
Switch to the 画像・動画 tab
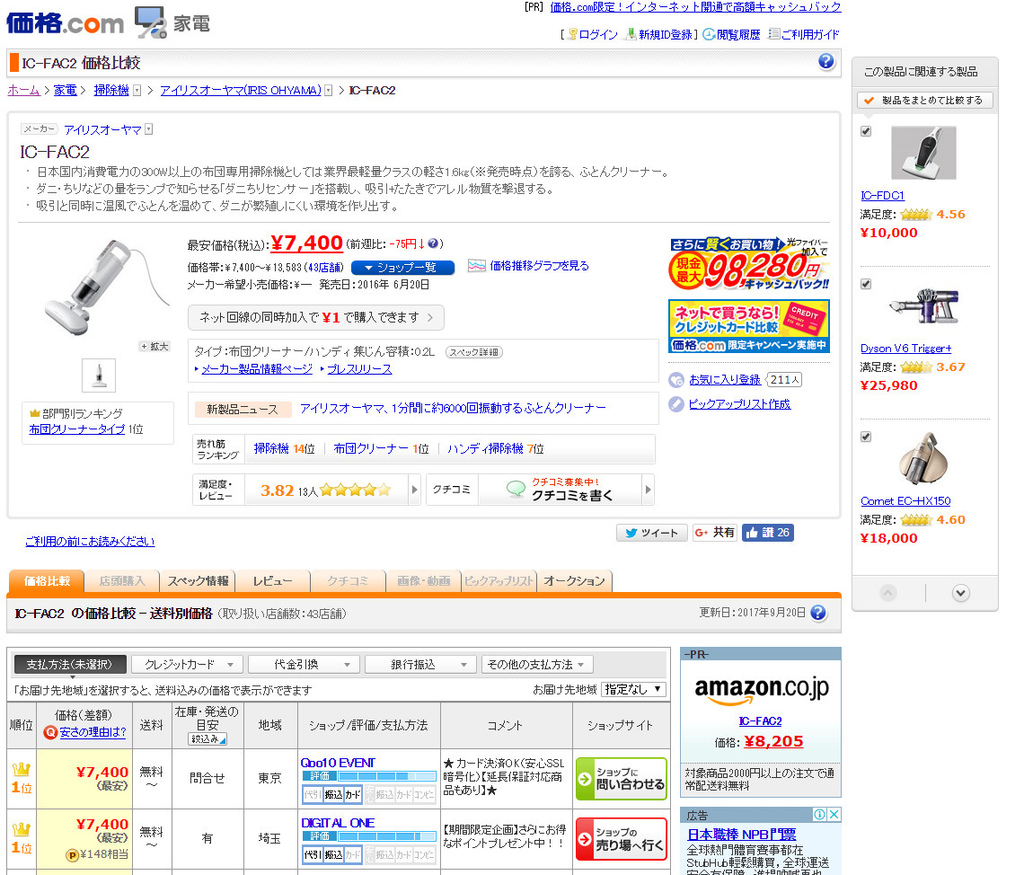pos(423,581)
